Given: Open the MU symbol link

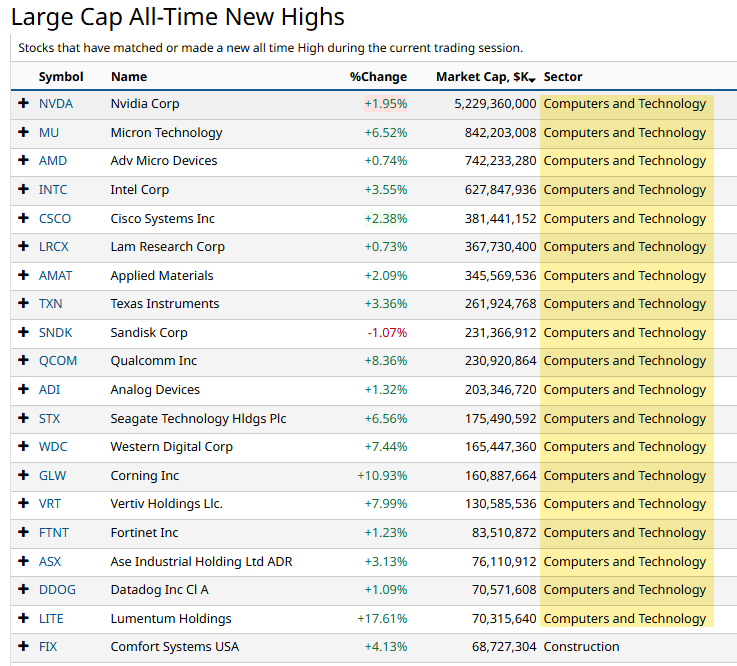Looking at the screenshot, I should click(49, 132).
